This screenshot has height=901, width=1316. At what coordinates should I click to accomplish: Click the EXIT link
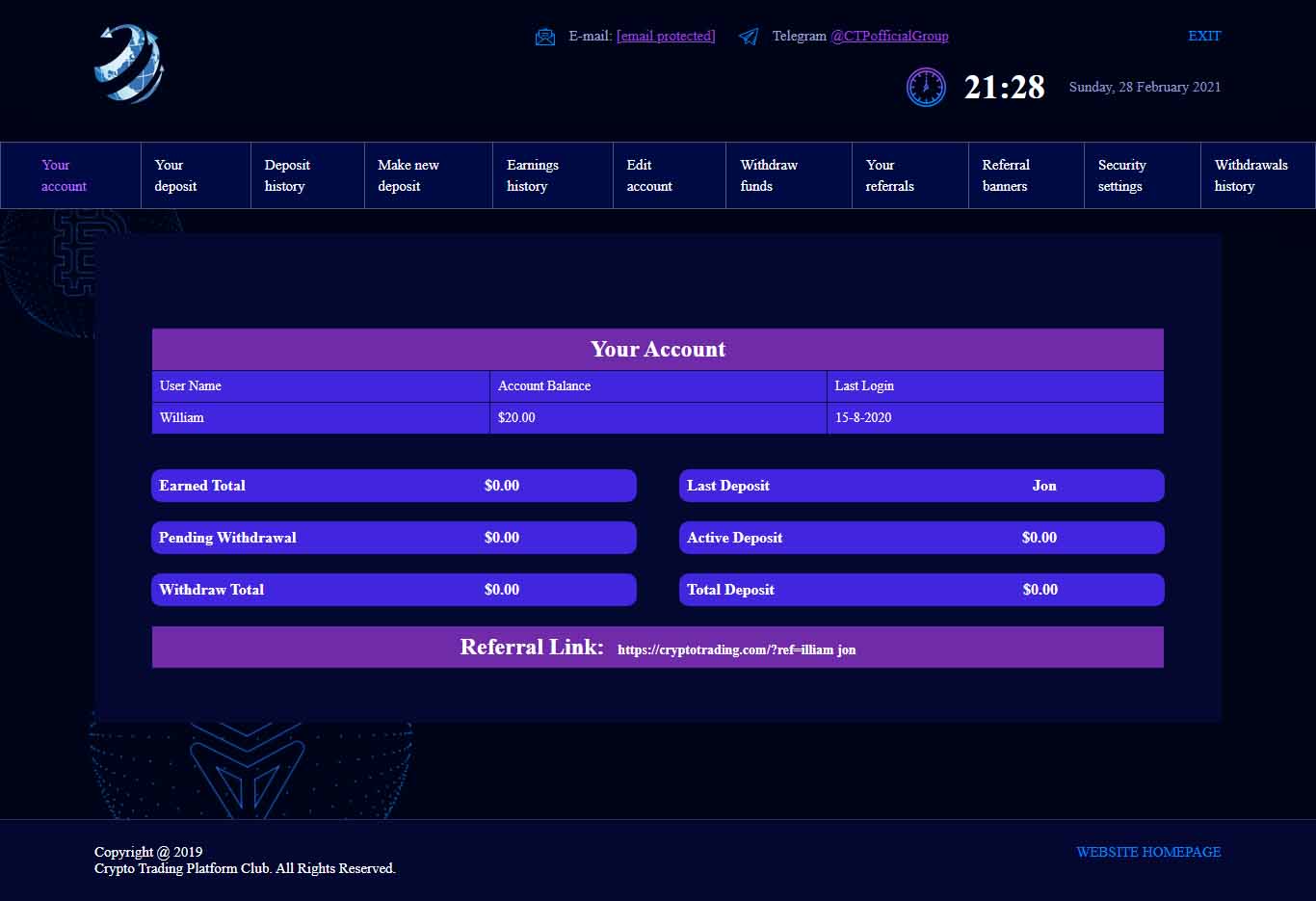pyautogui.click(x=1204, y=36)
